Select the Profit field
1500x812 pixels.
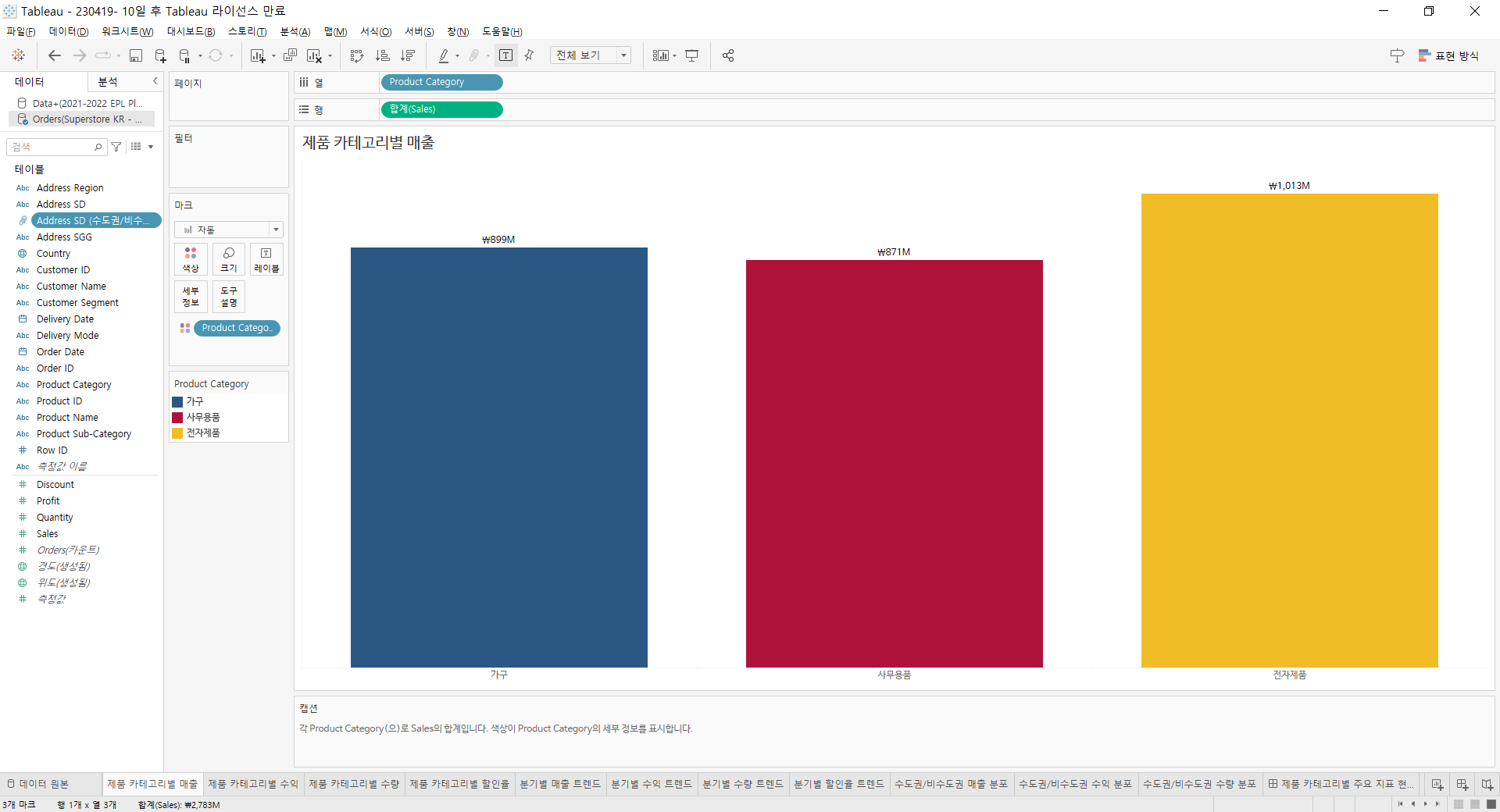(48, 501)
